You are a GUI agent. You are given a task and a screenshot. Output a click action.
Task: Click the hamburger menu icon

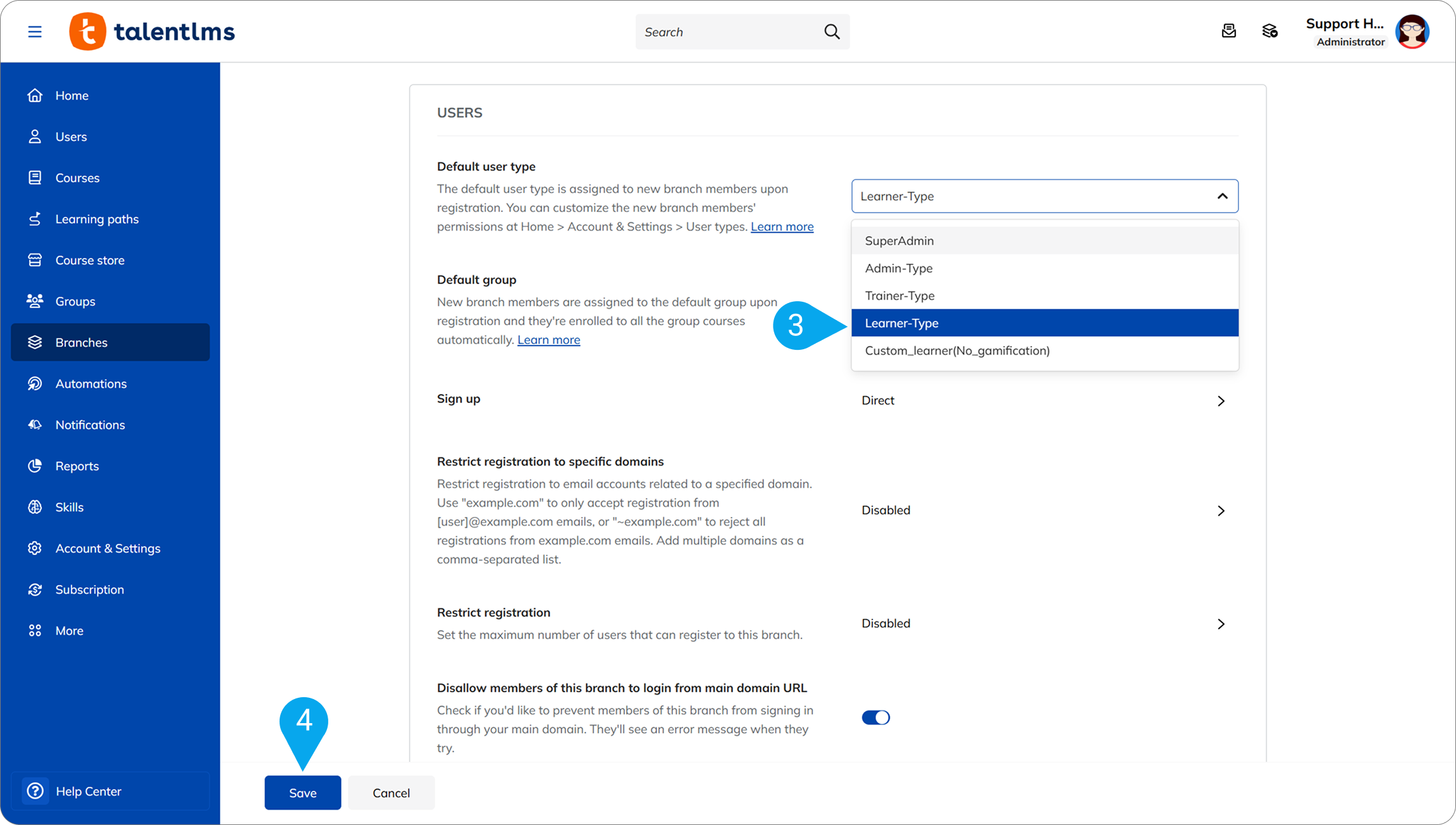(x=35, y=32)
